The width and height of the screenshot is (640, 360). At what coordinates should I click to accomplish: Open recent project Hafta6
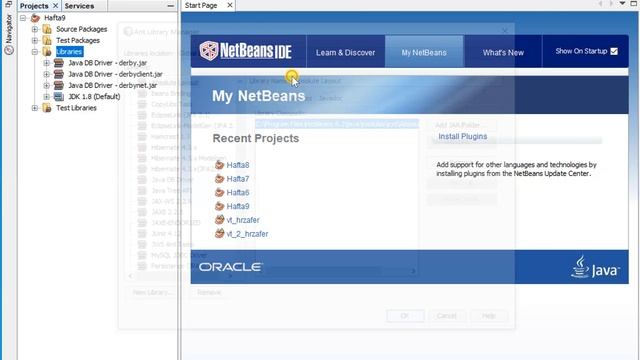click(238, 193)
